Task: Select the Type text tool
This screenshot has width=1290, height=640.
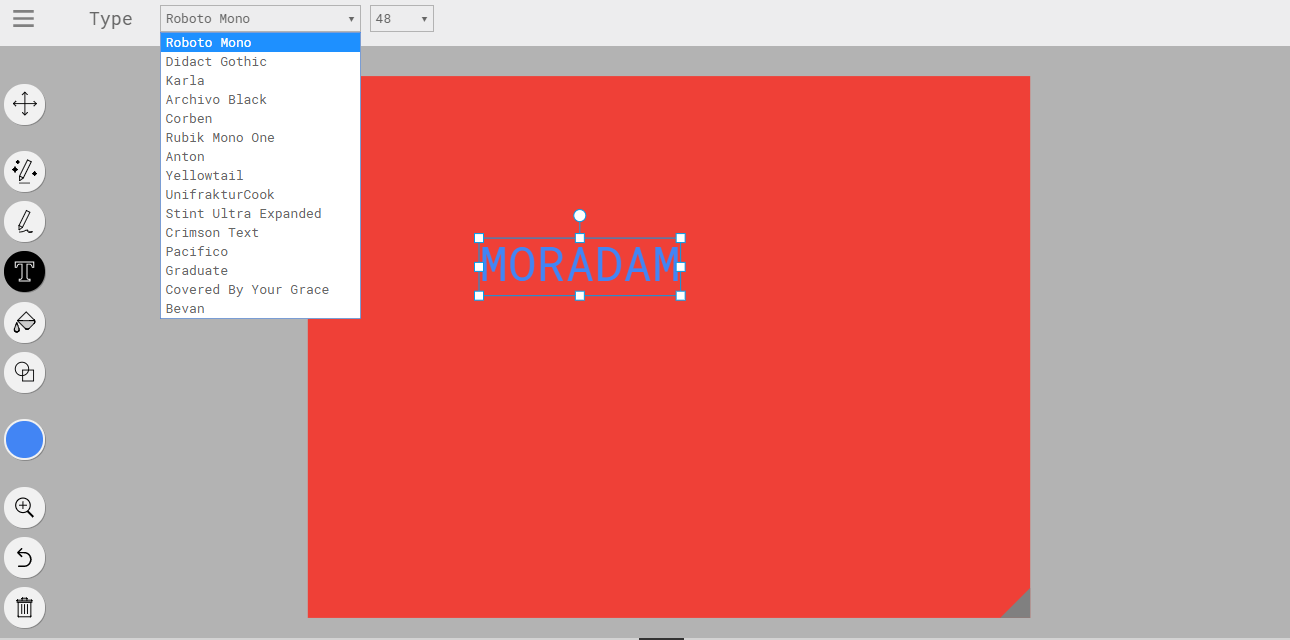Action: tap(25, 271)
